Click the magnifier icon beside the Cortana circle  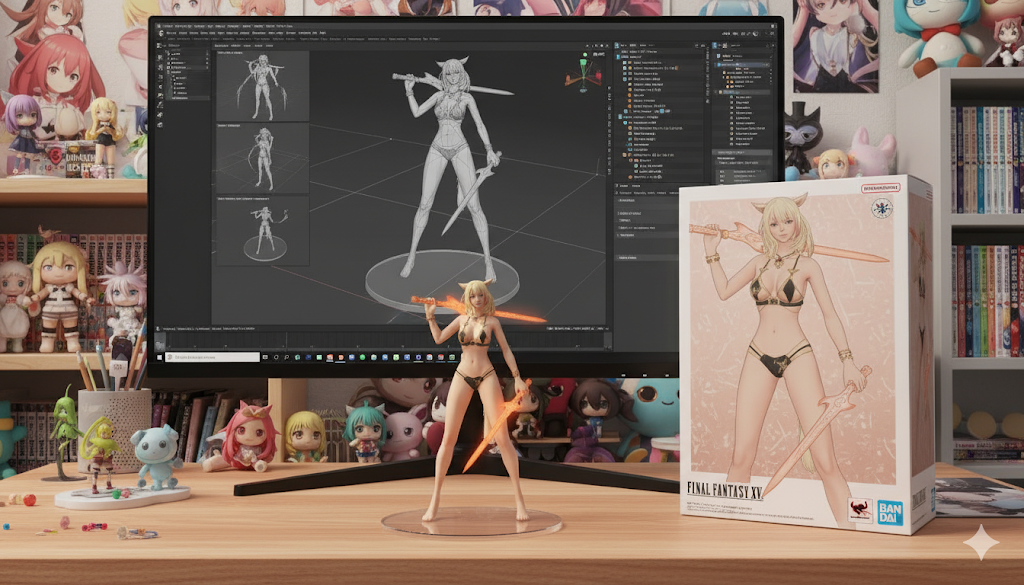287,357
